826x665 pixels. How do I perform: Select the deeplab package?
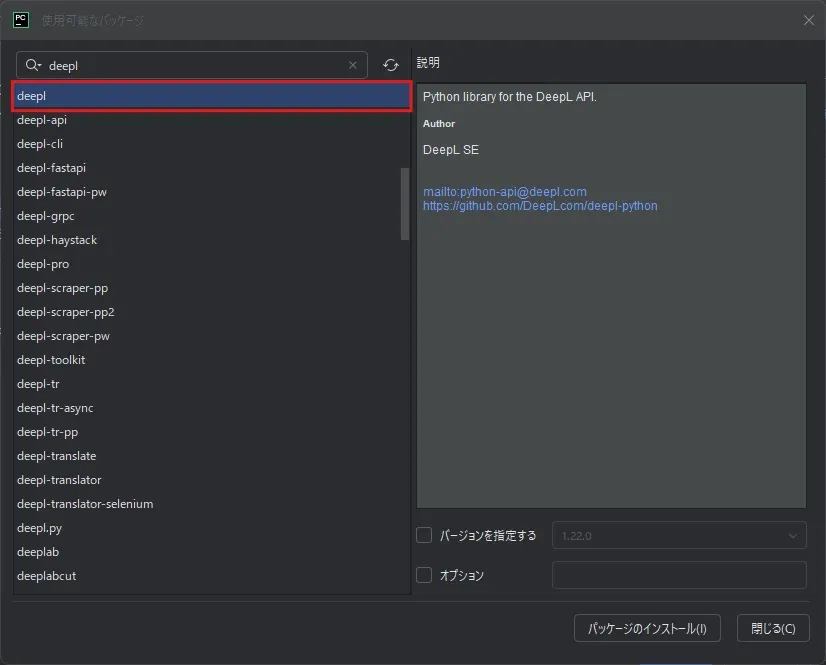pos(211,552)
